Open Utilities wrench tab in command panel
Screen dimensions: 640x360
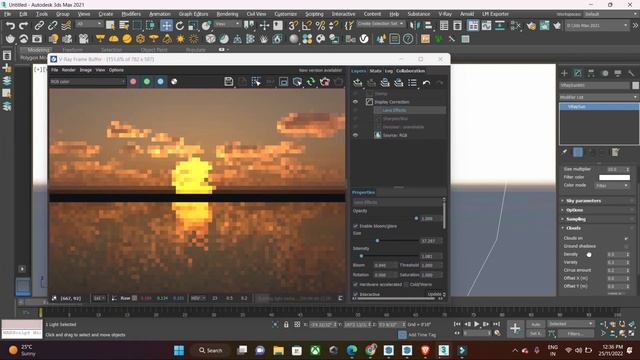pyautogui.click(x=631, y=73)
